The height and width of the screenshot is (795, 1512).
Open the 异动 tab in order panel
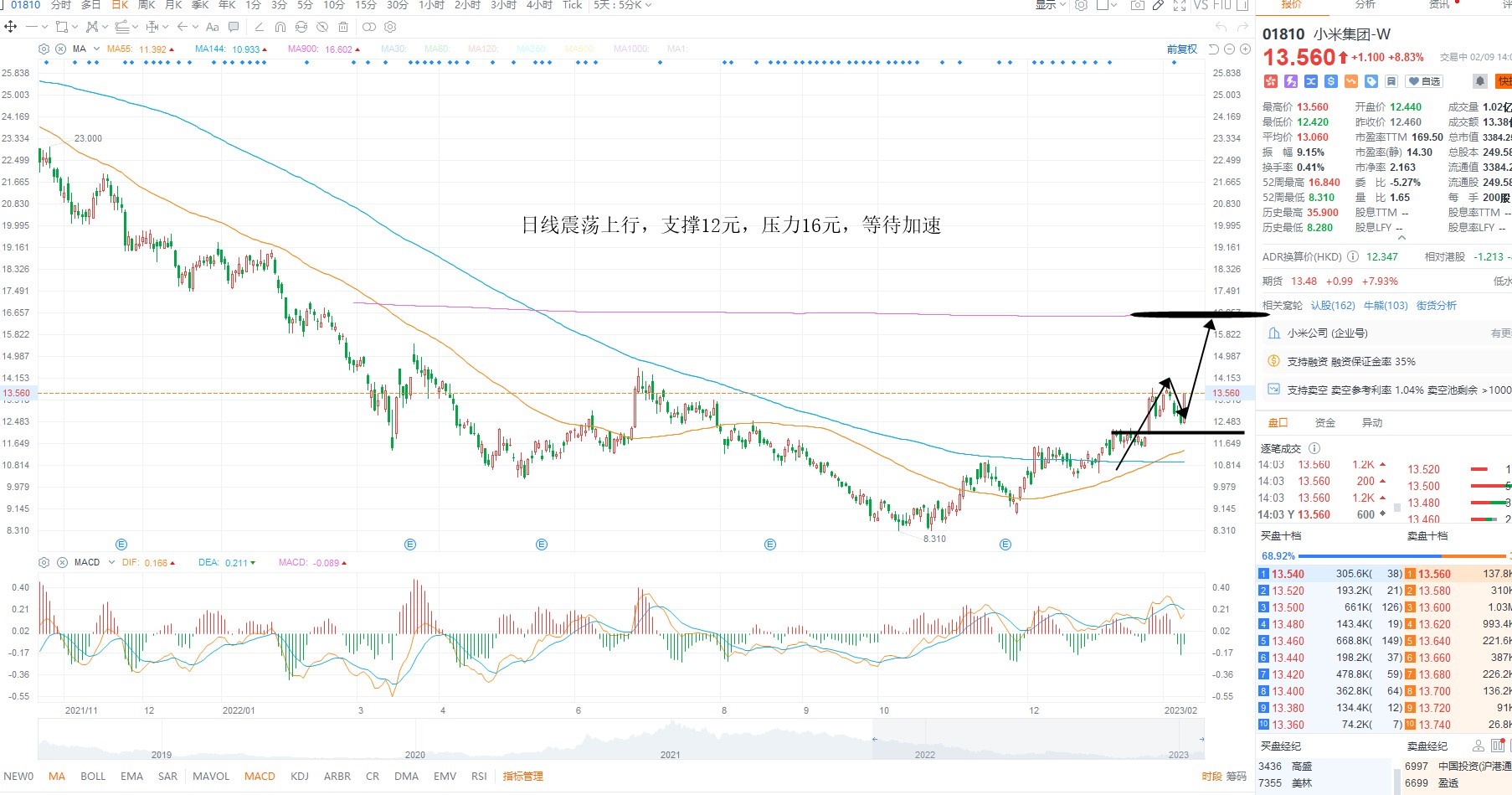(x=1372, y=423)
